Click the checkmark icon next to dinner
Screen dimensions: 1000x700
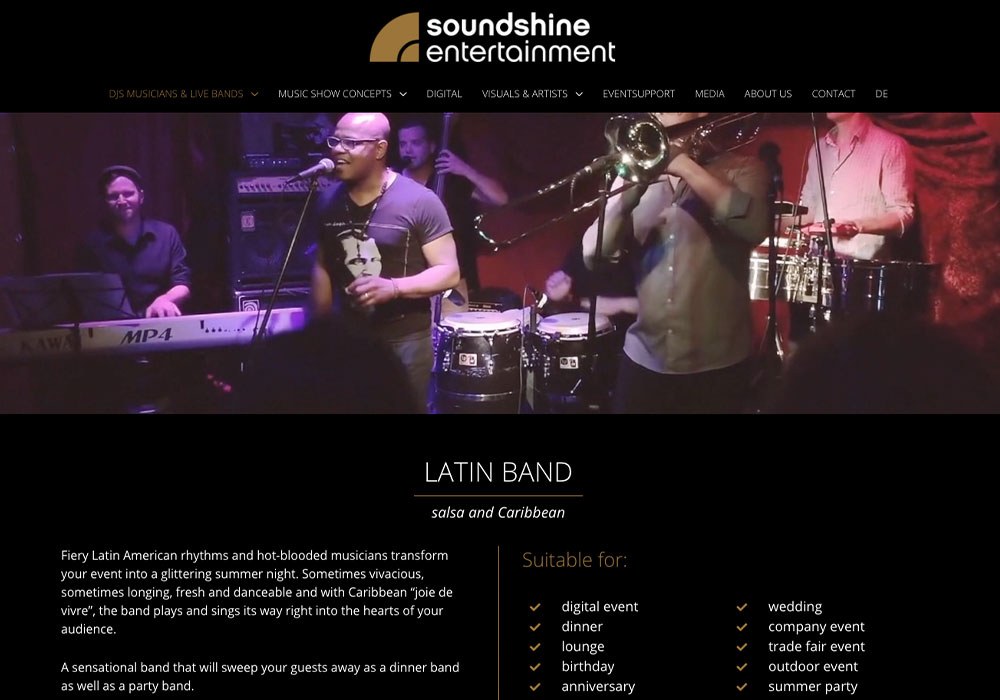coord(535,627)
